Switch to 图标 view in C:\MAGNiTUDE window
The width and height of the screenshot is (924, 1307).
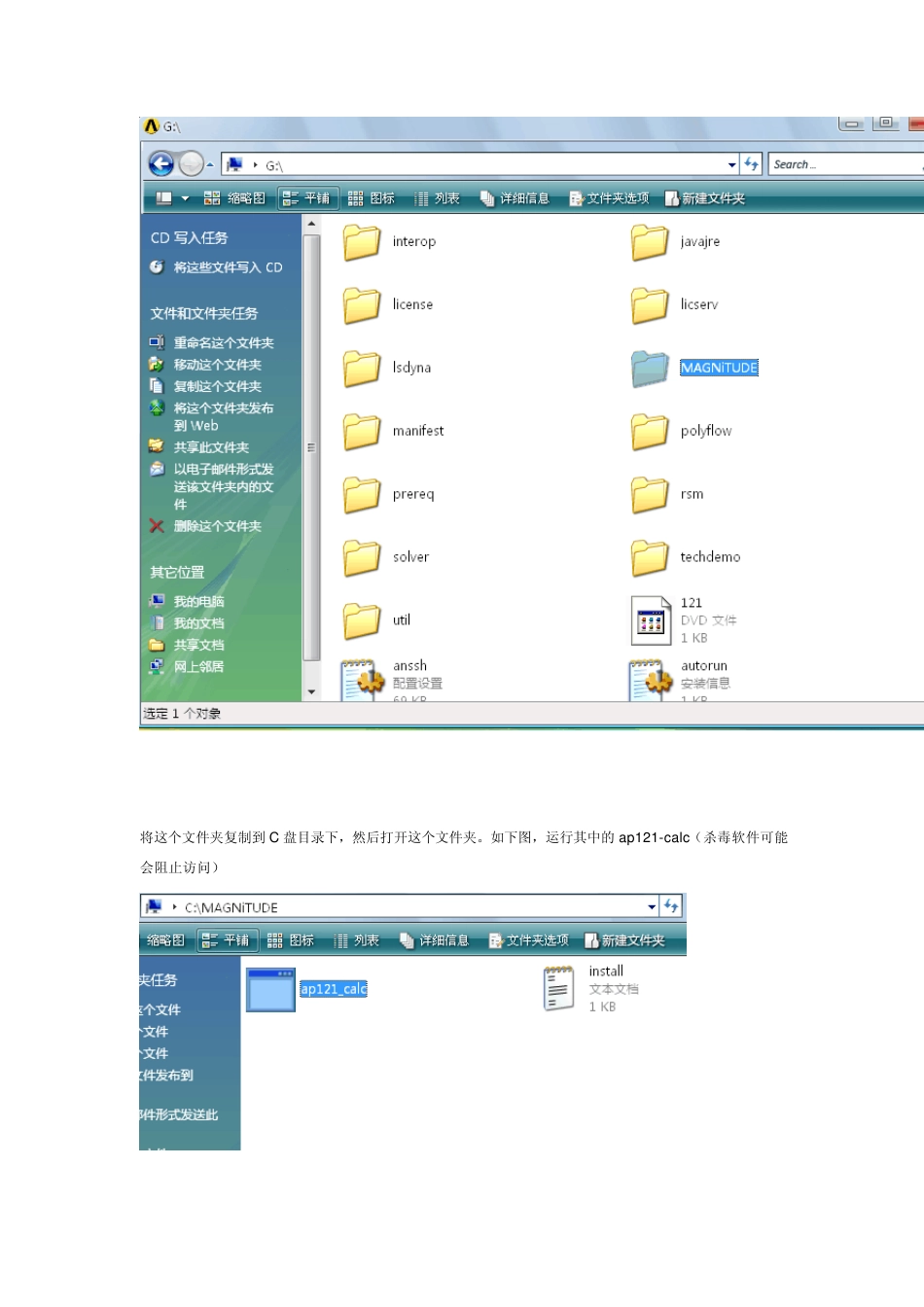[291, 940]
